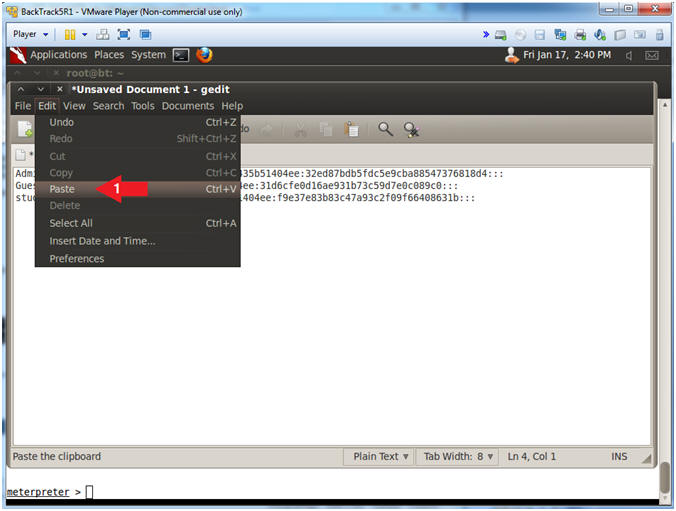Choose Select All in the Edit menu

[x=138, y=223]
